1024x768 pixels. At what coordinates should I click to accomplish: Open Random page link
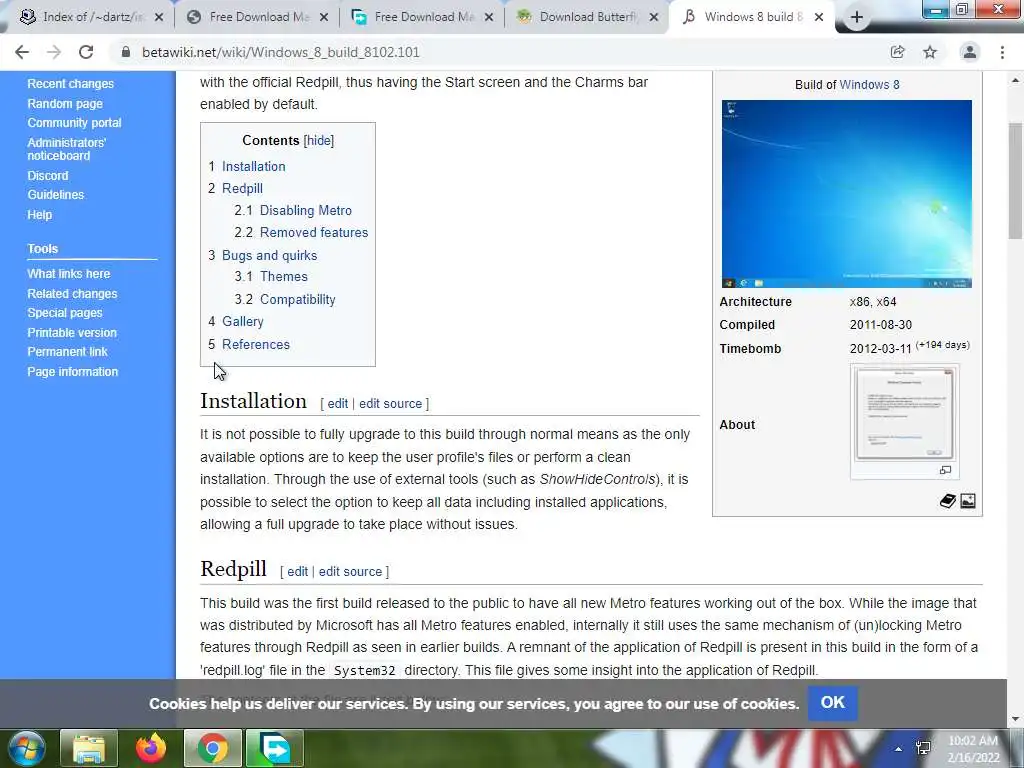(x=65, y=103)
